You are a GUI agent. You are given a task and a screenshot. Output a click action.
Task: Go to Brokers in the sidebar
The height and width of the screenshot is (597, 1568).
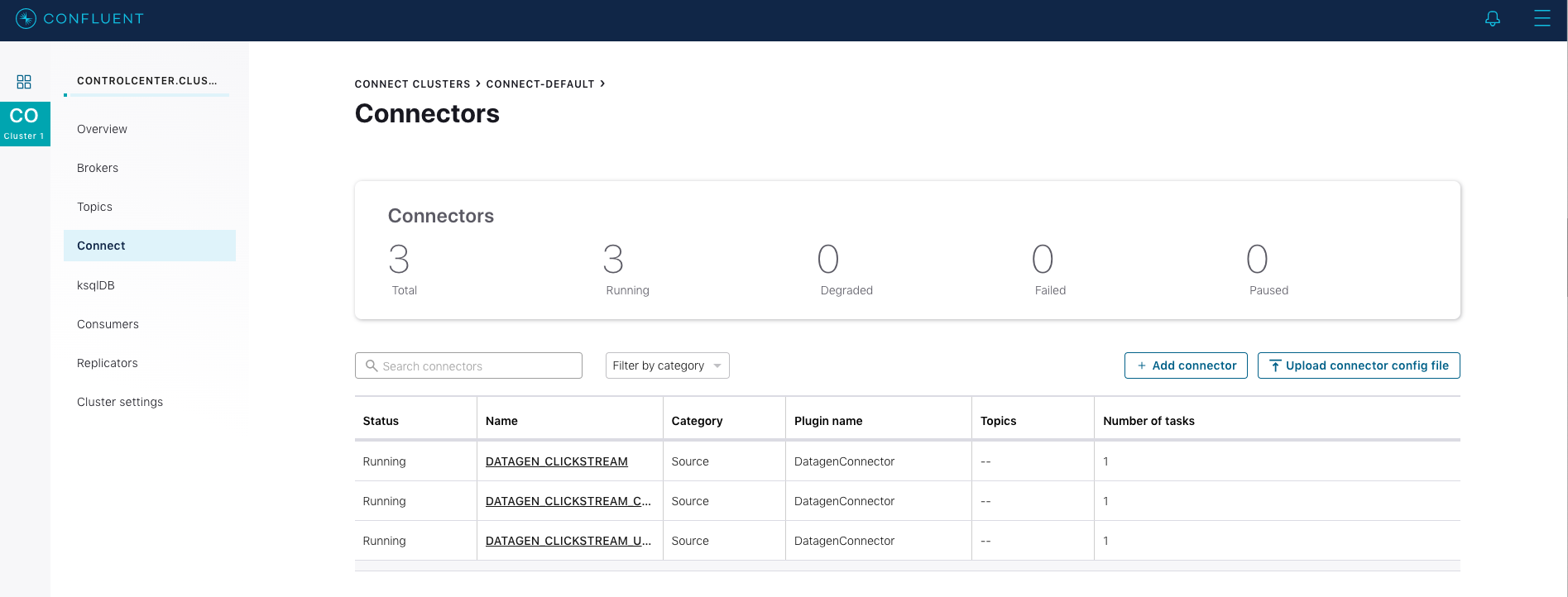click(x=98, y=168)
